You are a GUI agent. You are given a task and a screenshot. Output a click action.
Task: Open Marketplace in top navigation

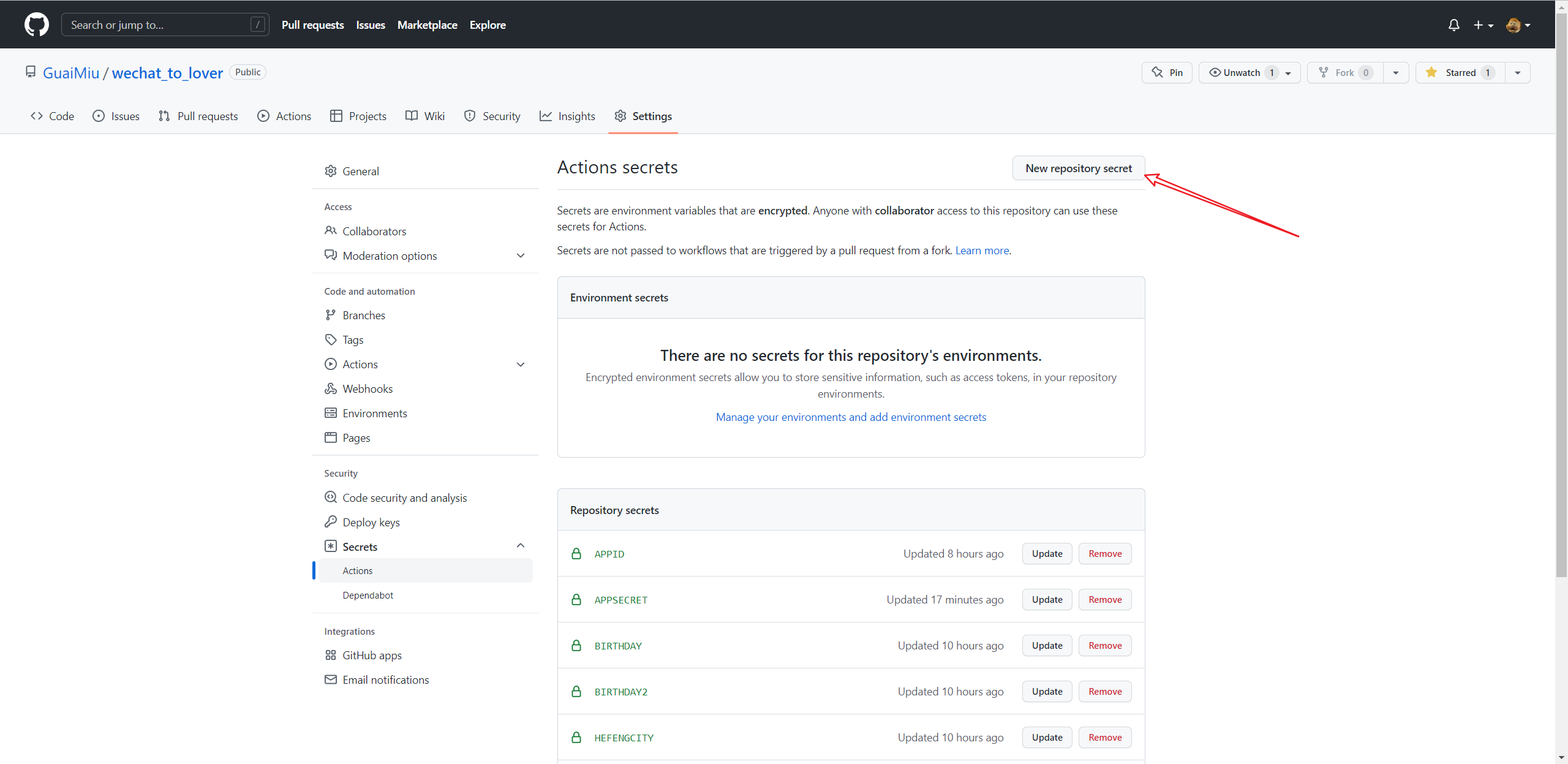[x=428, y=25]
